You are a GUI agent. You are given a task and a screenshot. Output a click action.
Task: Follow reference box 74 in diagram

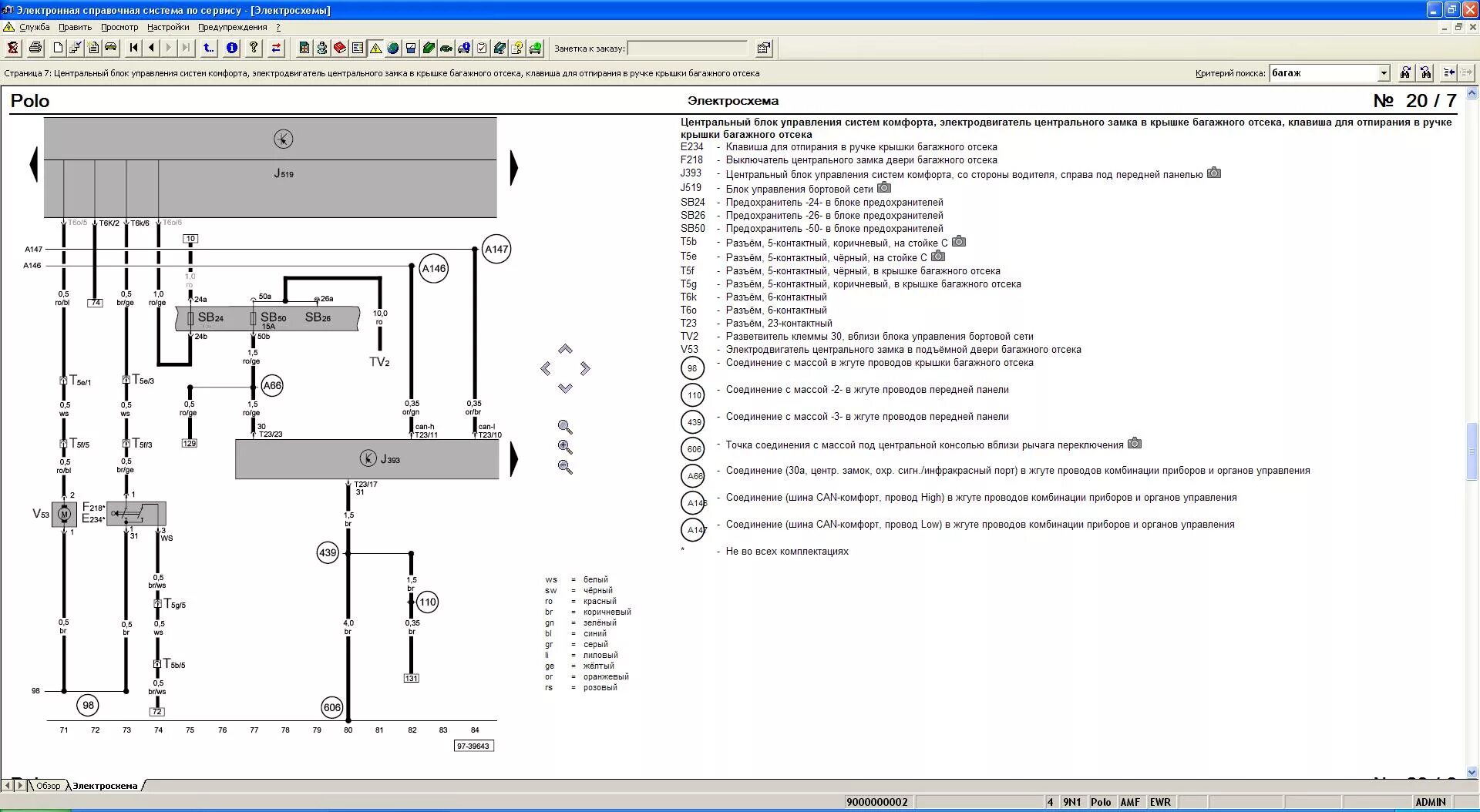[96, 303]
